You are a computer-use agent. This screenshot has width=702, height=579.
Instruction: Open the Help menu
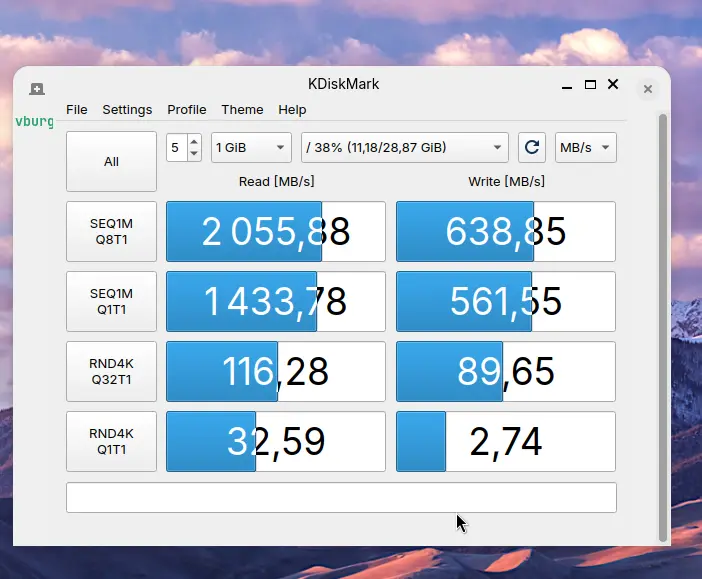pyautogui.click(x=292, y=110)
